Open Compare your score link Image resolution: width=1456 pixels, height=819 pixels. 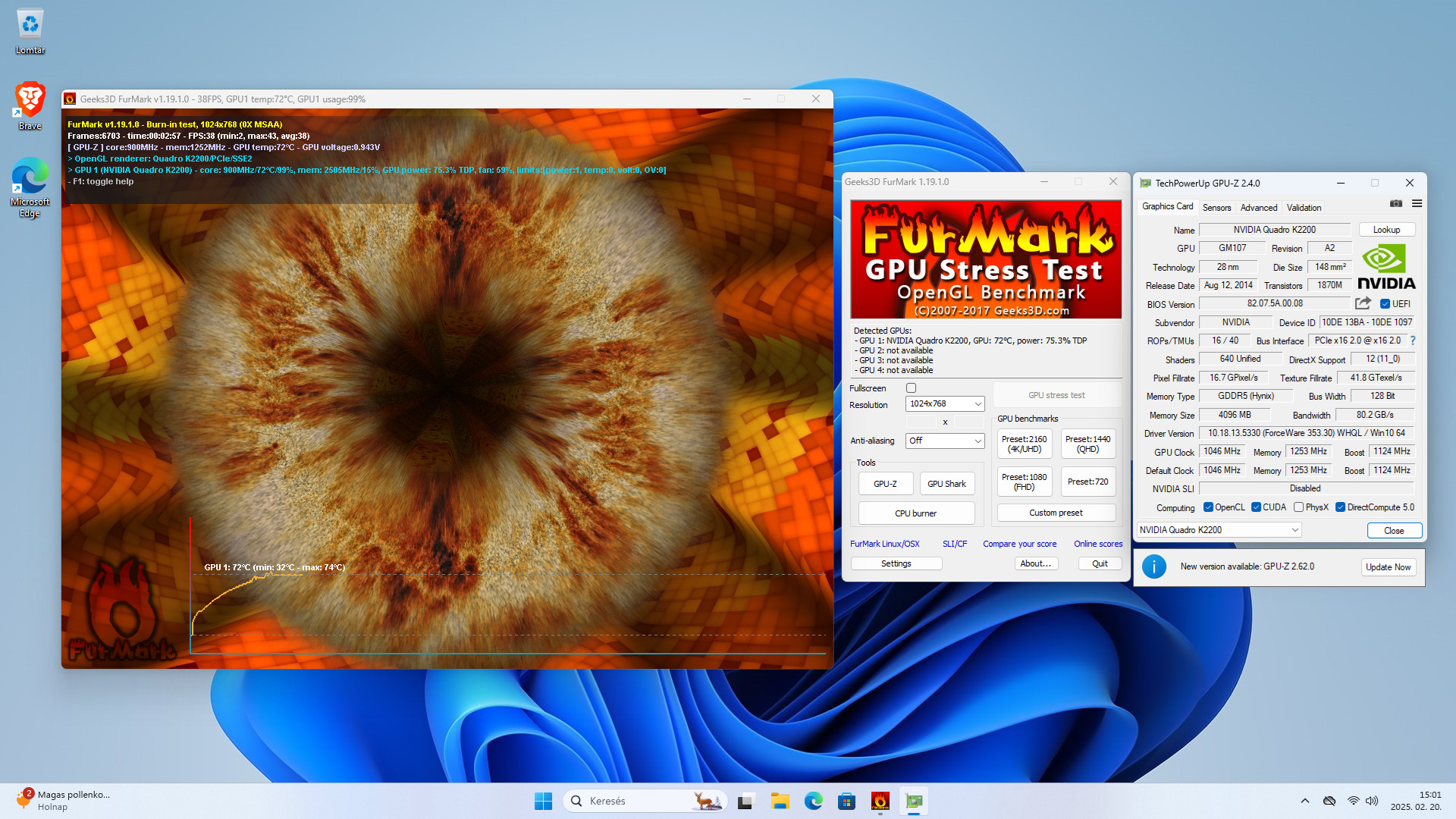tap(1019, 544)
